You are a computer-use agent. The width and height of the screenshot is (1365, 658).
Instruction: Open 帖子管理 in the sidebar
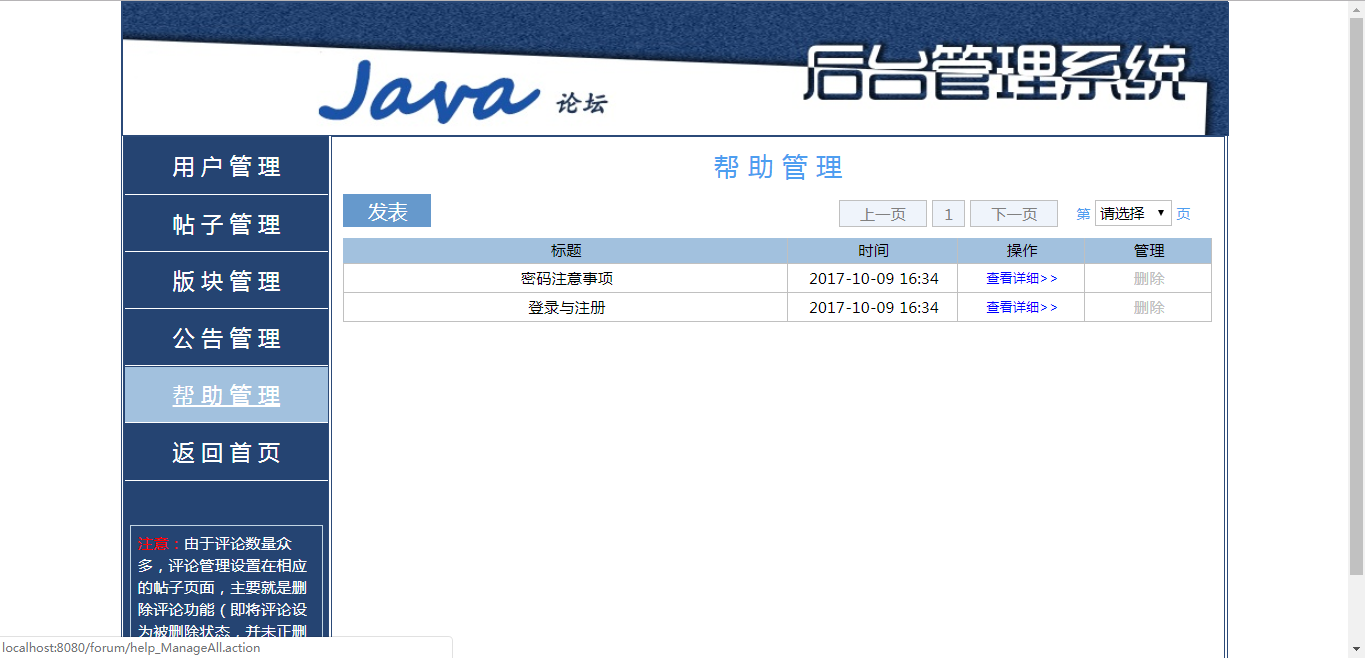tap(226, 224)
